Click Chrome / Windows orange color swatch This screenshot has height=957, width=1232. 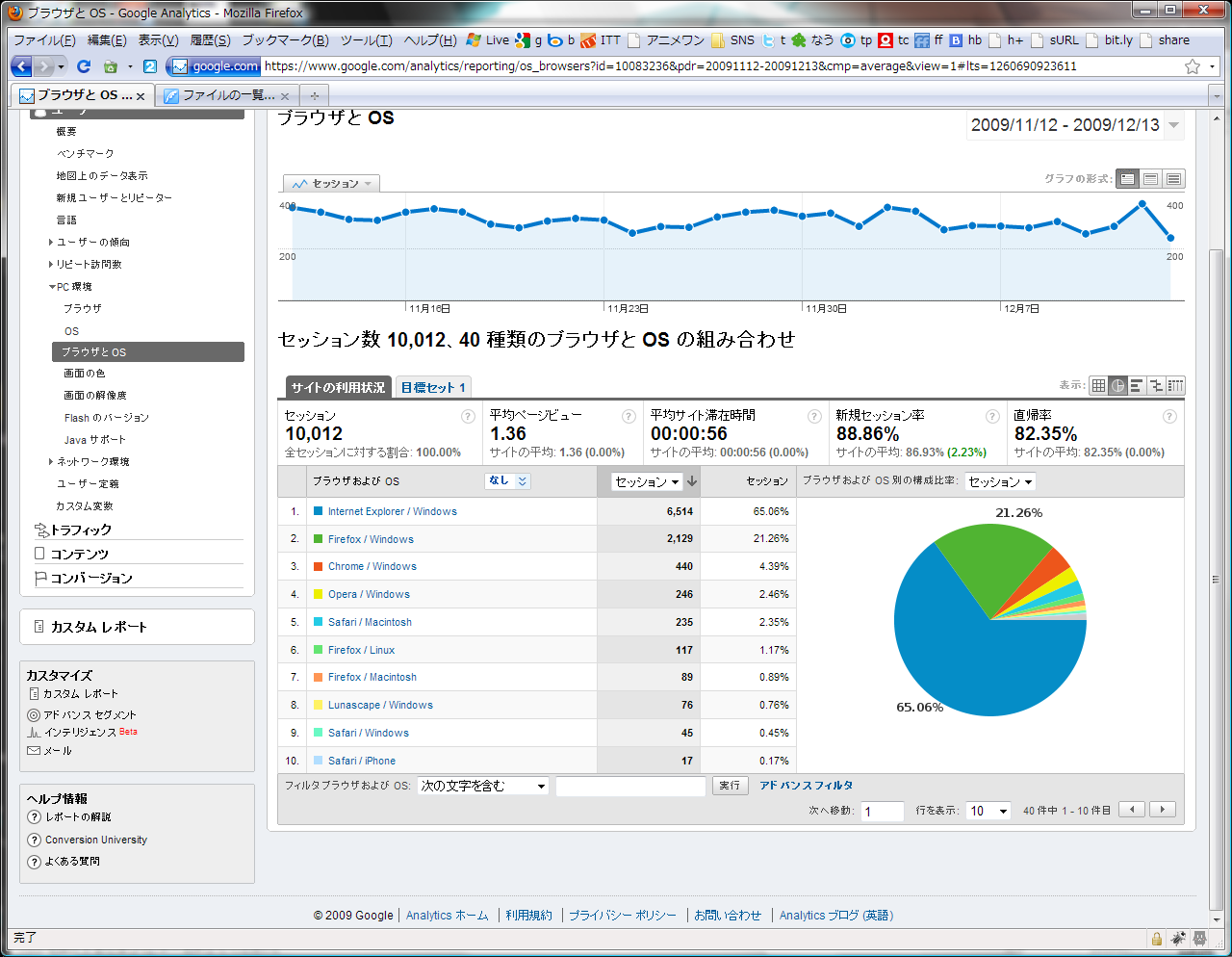coord(319,566)
